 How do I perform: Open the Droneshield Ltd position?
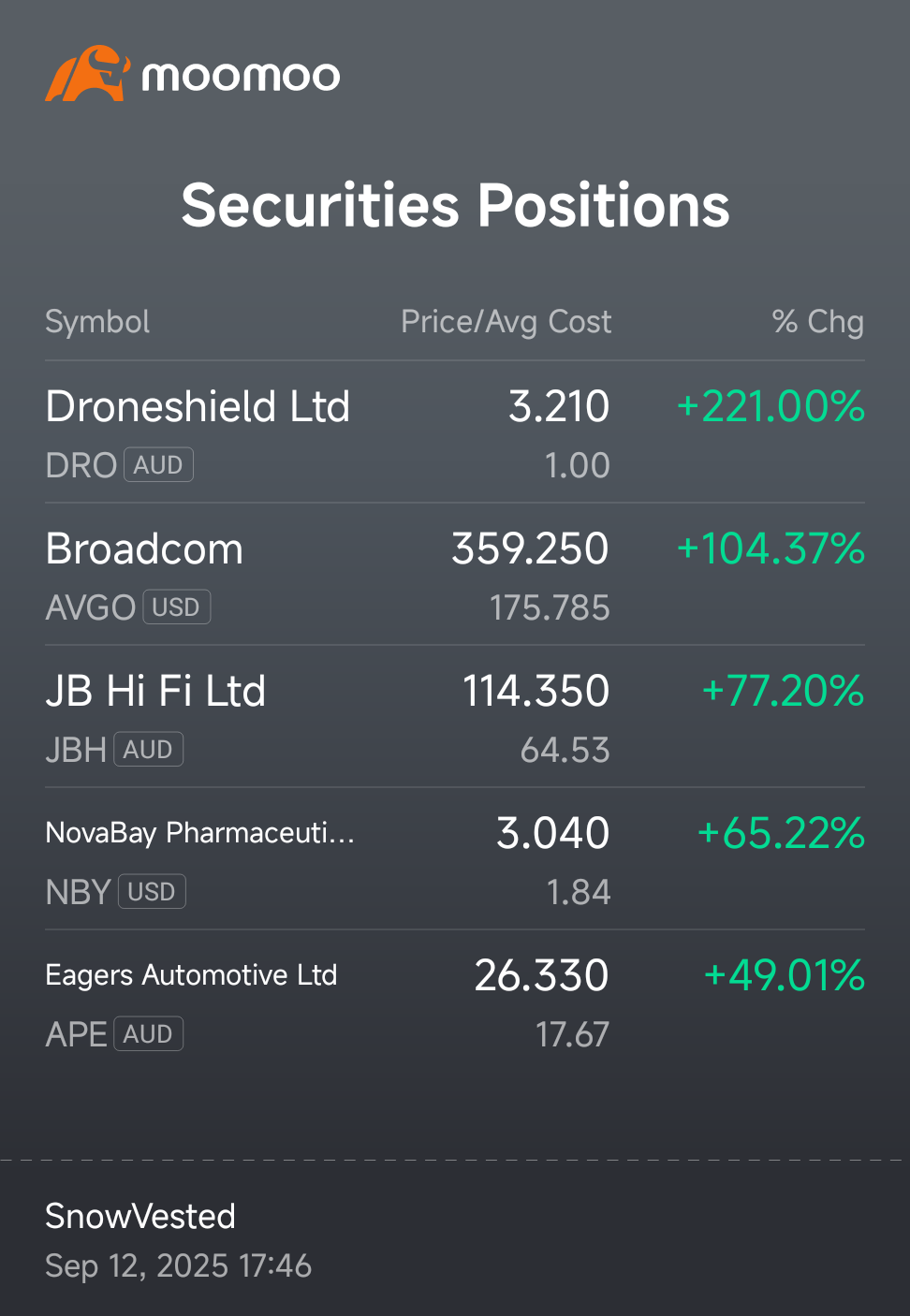[x=455, y=432]
